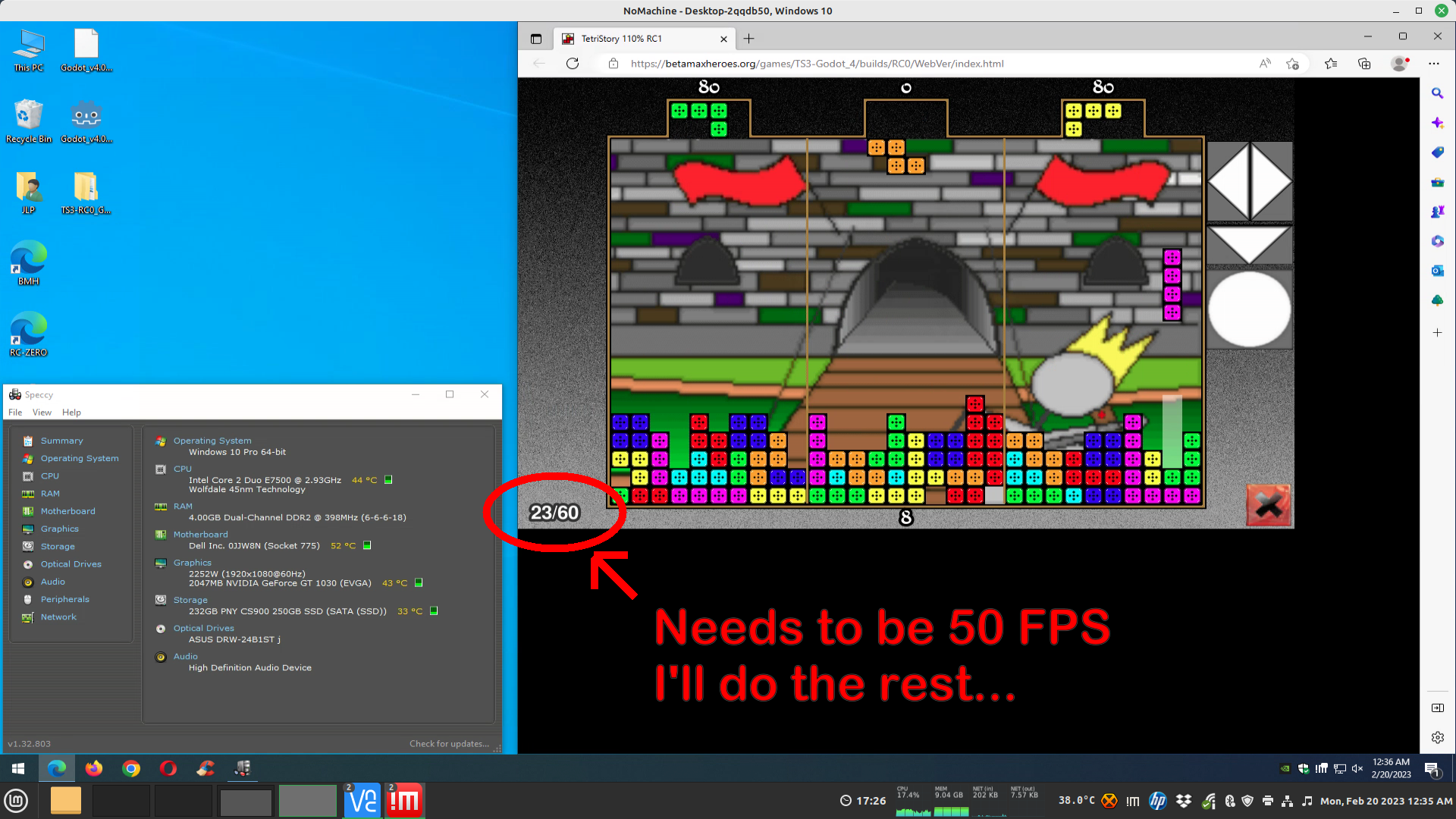Viewport: 1456px width, 819px height.
Task: Select Graphics in Speccy sidebar
Action: [60, 529]
